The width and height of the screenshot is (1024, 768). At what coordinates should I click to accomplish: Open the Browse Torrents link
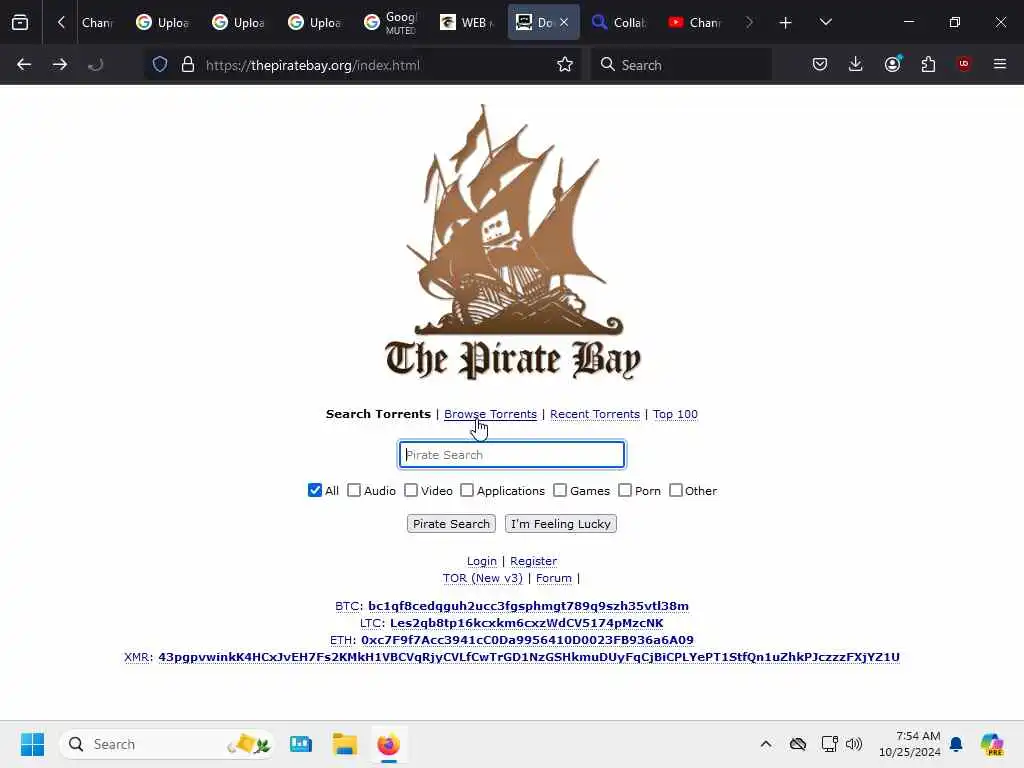tap(490, 414)
